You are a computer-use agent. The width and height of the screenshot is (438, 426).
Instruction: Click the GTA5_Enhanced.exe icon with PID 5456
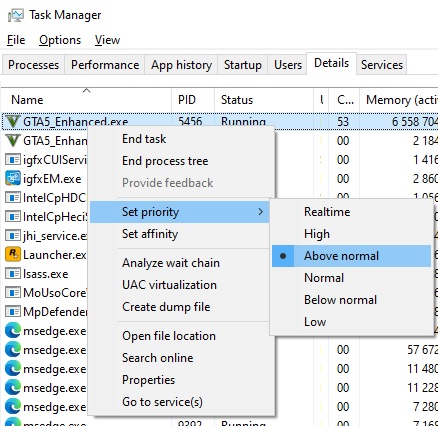13,122
